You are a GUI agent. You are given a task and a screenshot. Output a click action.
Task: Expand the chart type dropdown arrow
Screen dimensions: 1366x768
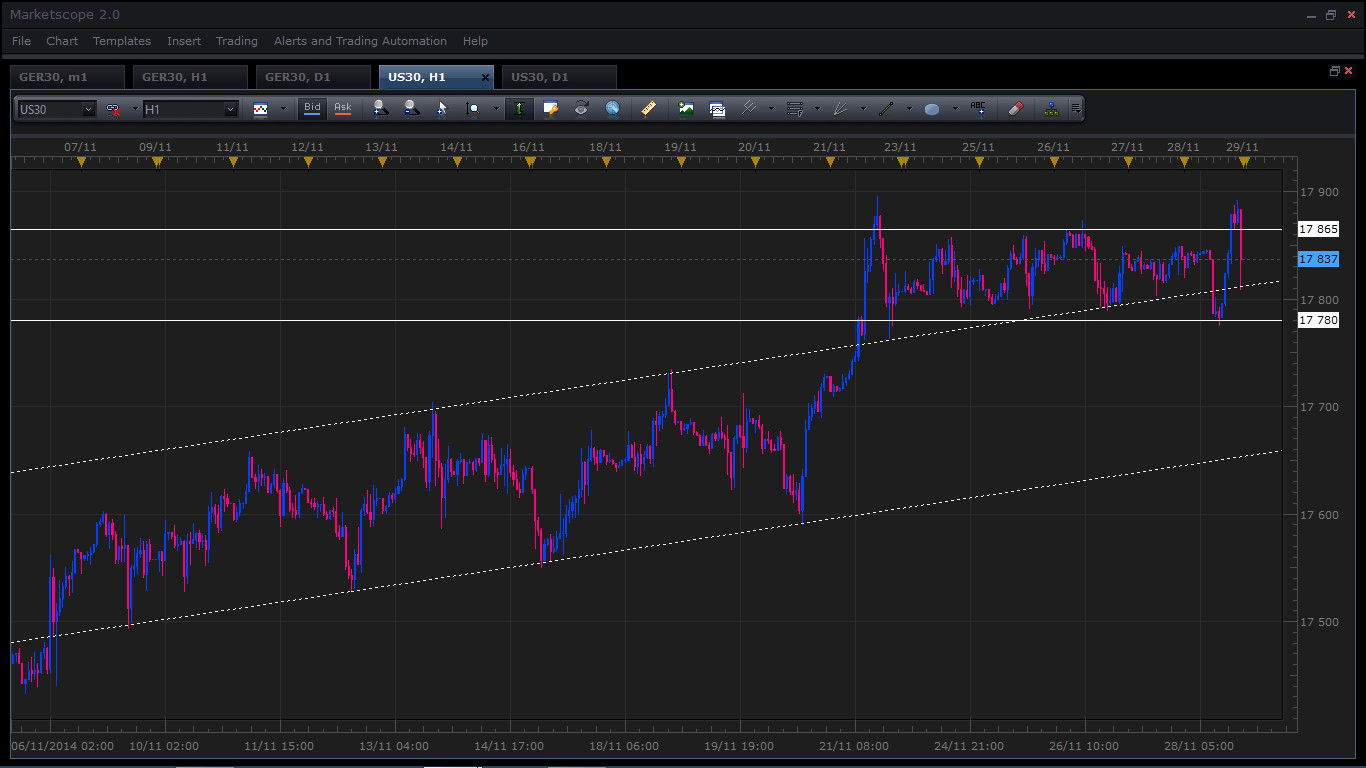click(283, 109)
